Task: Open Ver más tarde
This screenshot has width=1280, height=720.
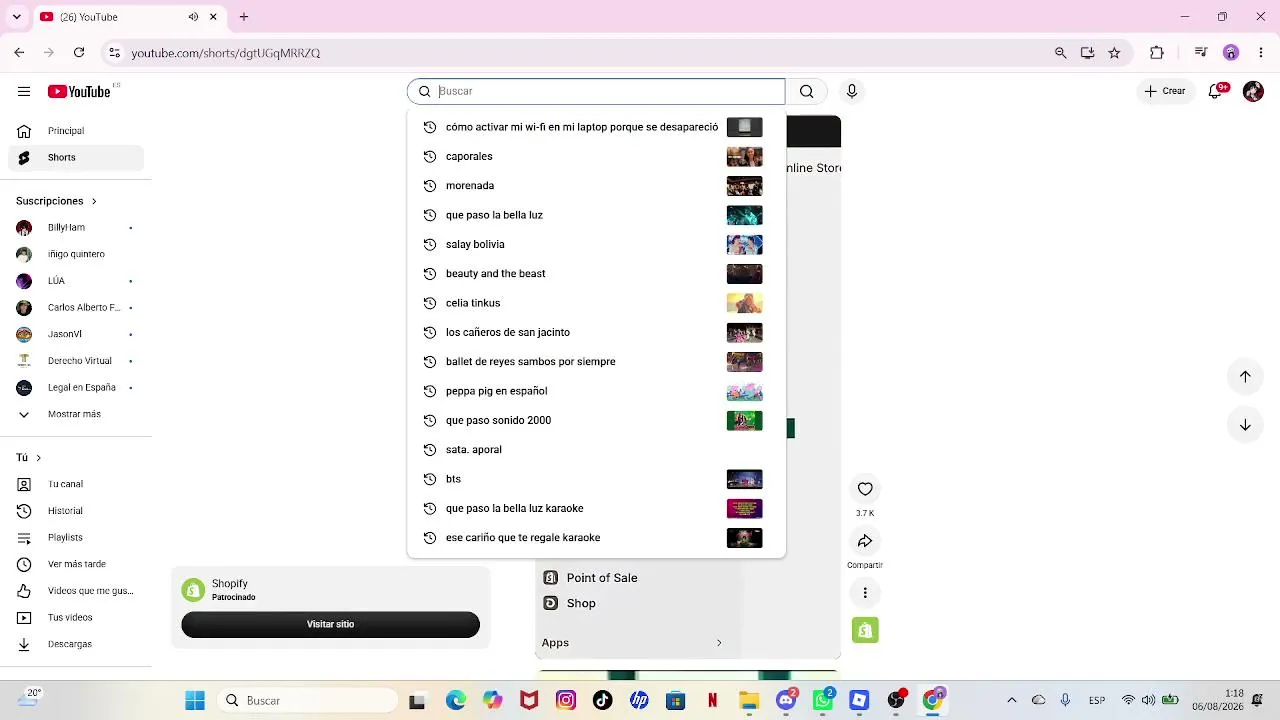Action: pos(76,564)
